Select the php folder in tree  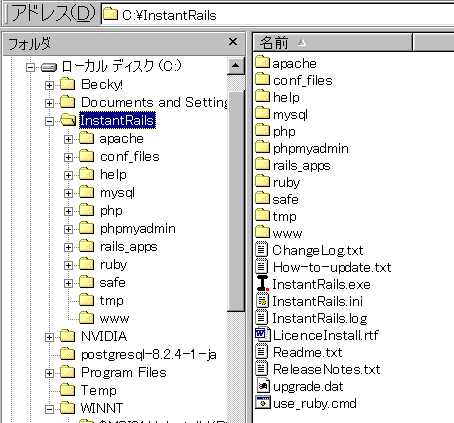(x=111, y=211)
